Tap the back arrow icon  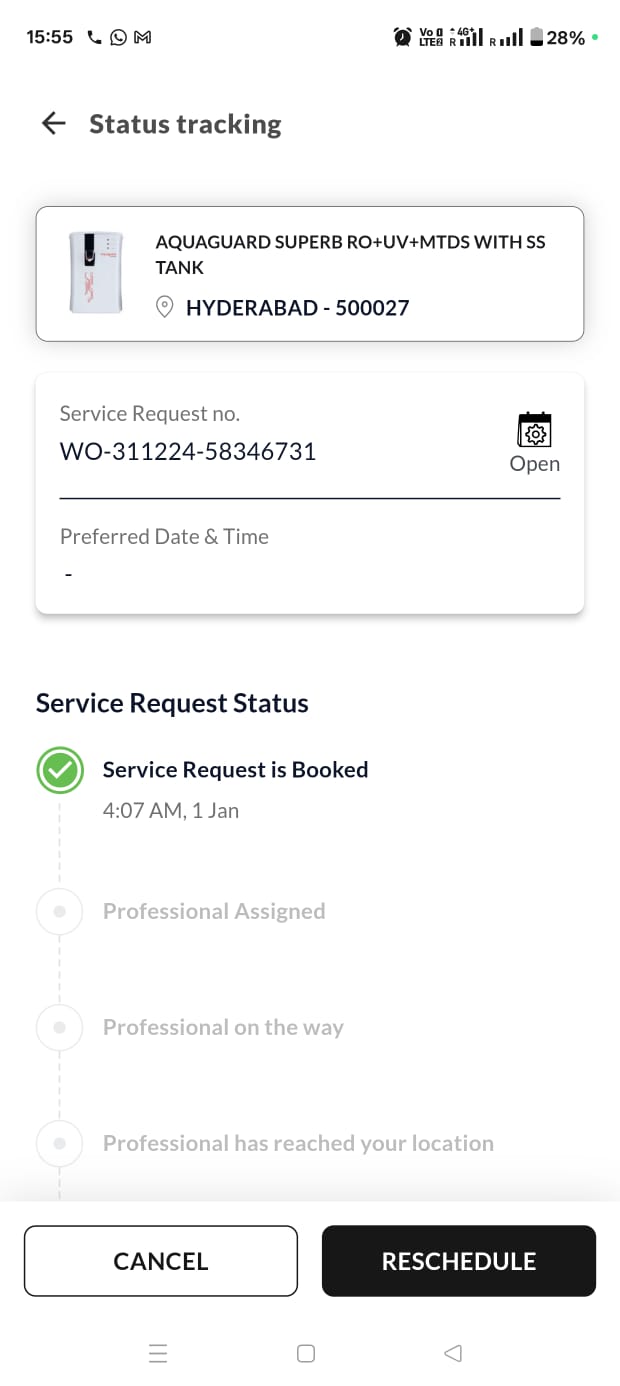click(x=53, y=123)
